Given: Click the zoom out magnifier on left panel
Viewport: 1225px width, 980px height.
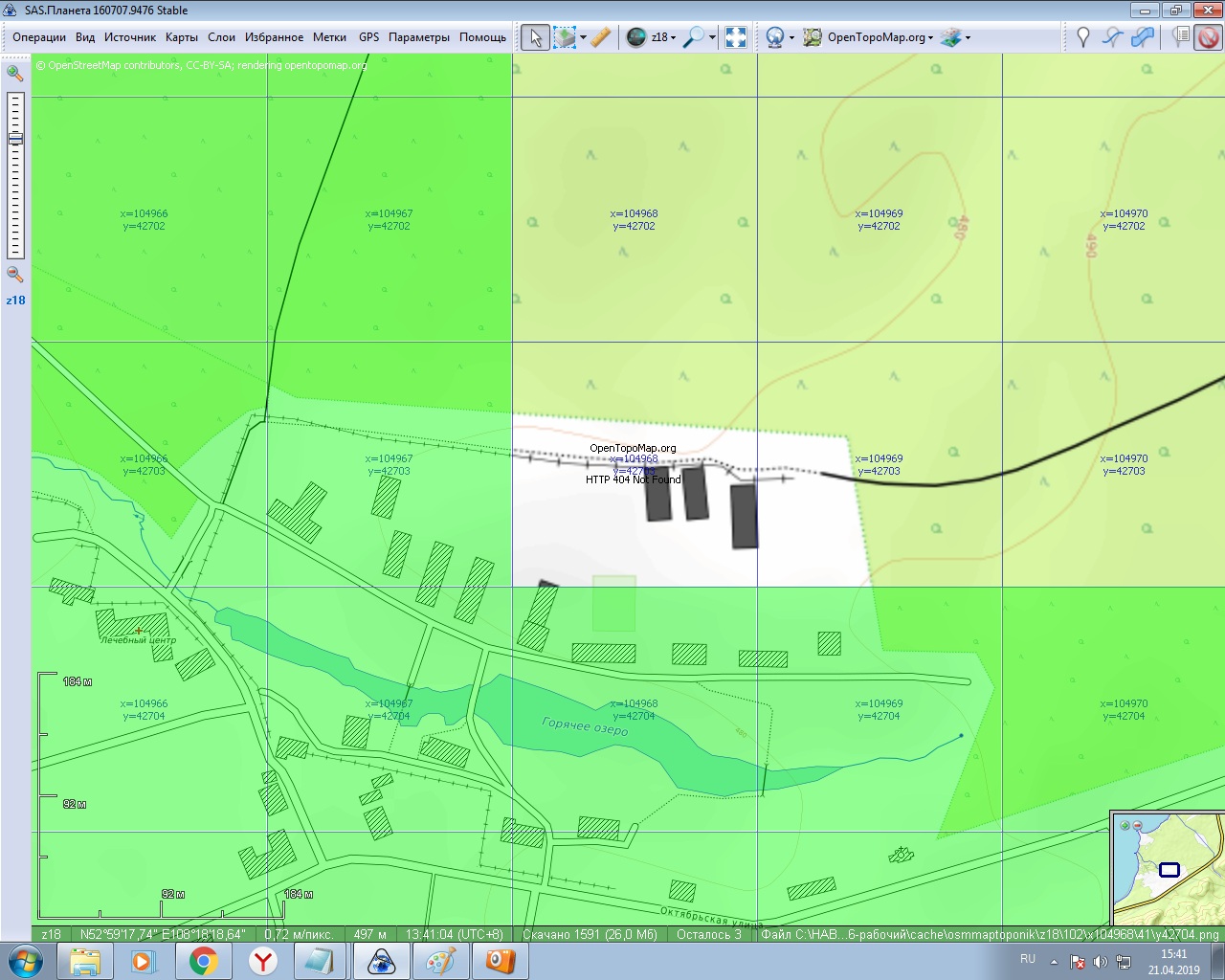Looking at the screenshot, I should [15, 275].
